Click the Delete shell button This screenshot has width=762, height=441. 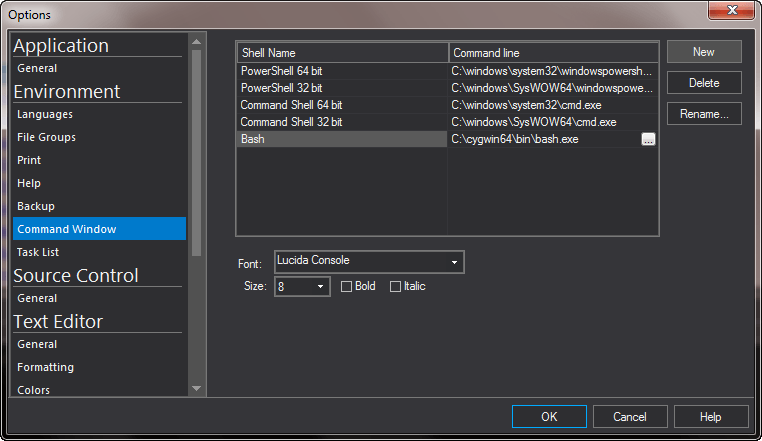tap(704, 83)
